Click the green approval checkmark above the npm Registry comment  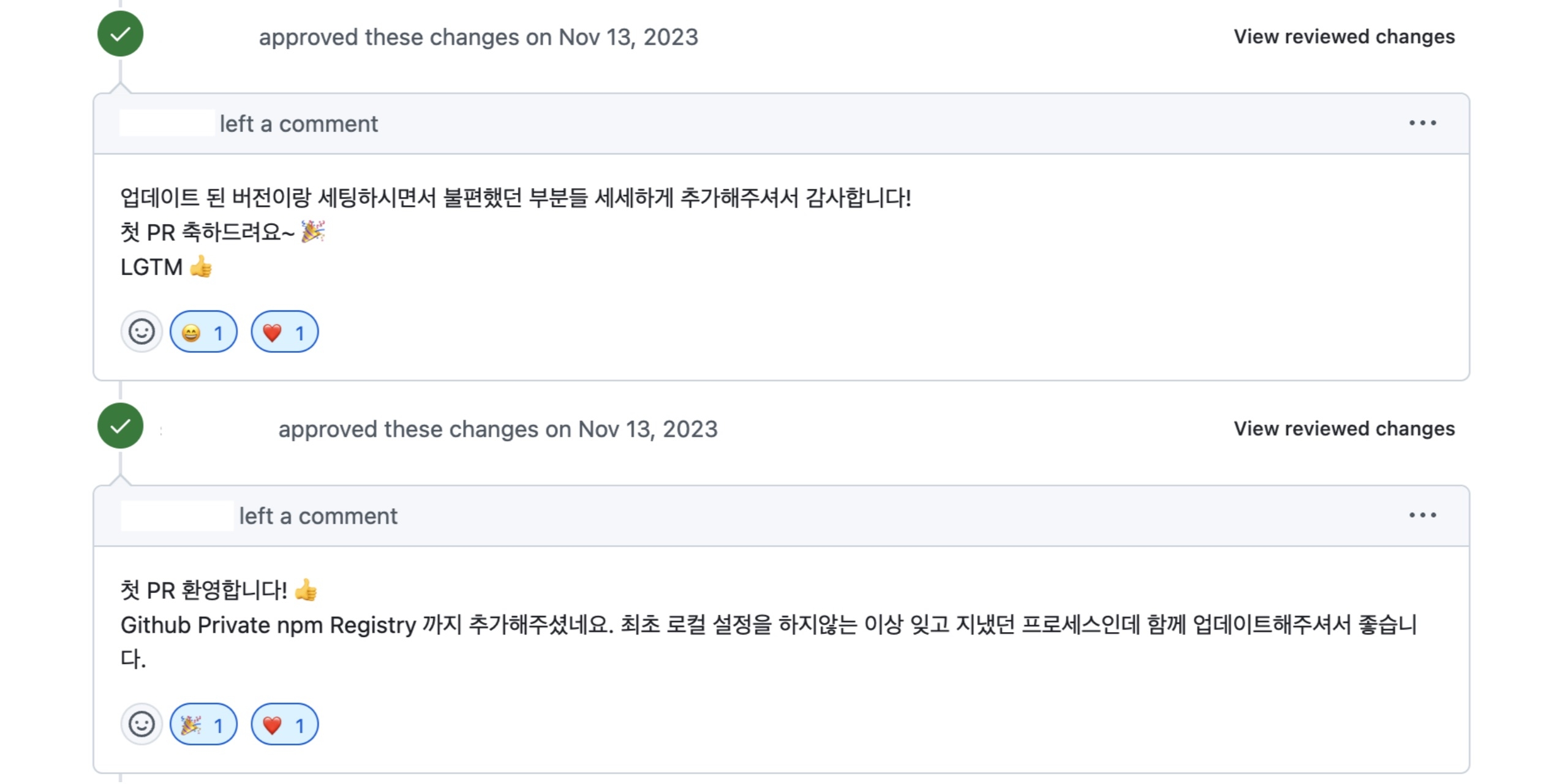pyautogui.click(x=121, y=426)
